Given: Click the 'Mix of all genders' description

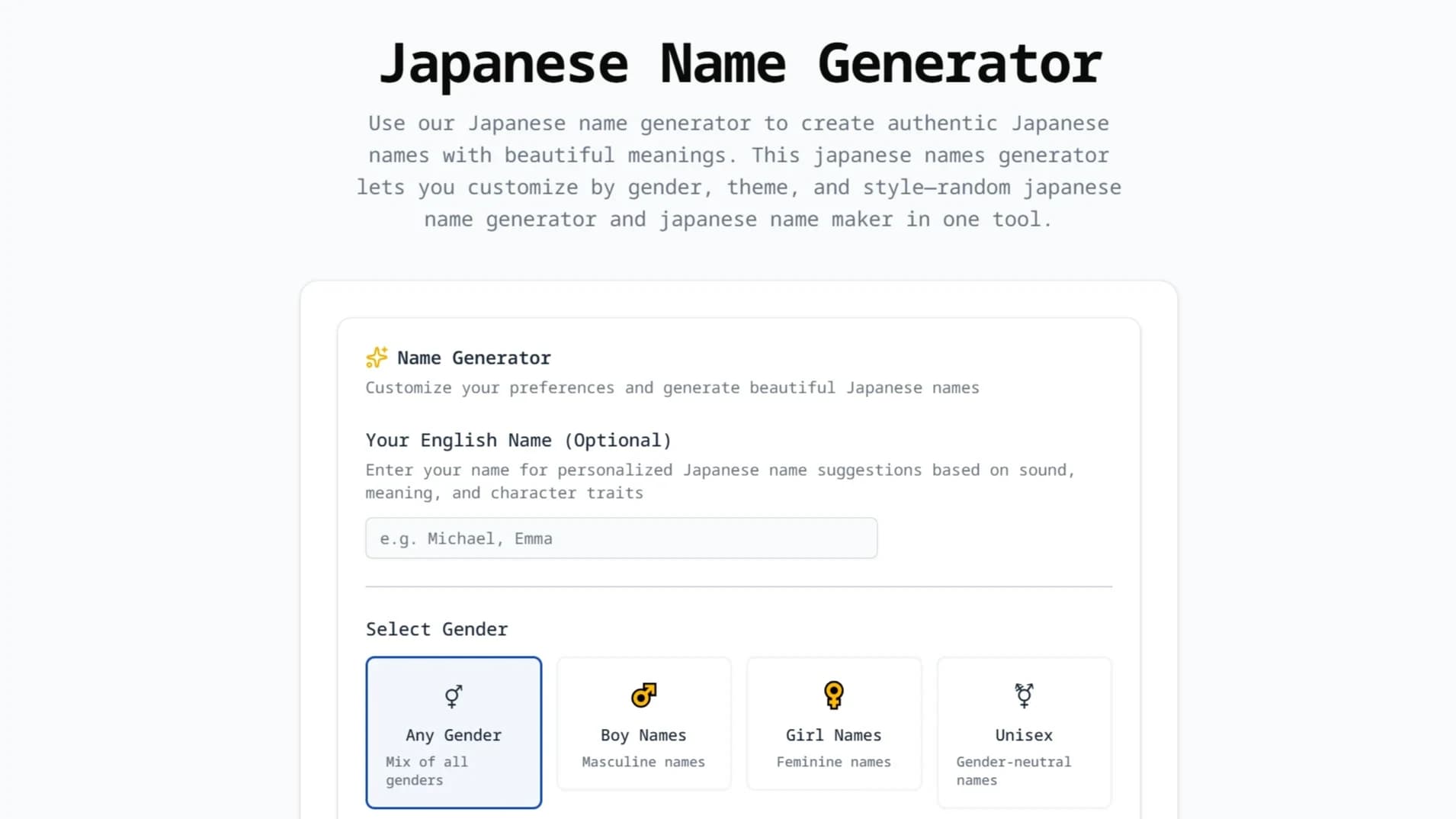Looking at the screenshot, I should pos(427,771).
